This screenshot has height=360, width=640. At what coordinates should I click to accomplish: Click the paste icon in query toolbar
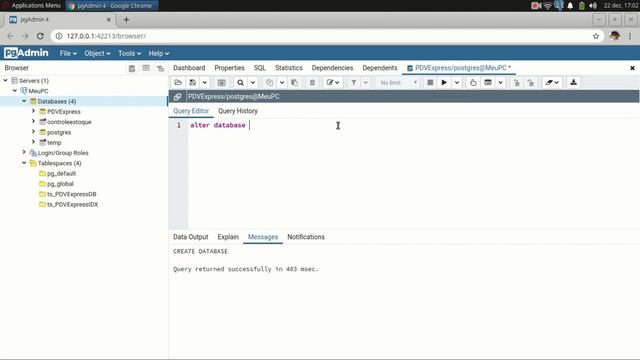click(x=295, y=82)
